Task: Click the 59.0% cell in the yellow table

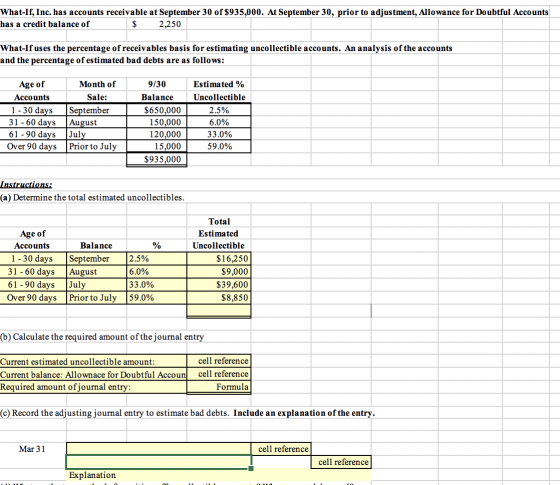Action: pyautogui.click(x=156, y=298)
